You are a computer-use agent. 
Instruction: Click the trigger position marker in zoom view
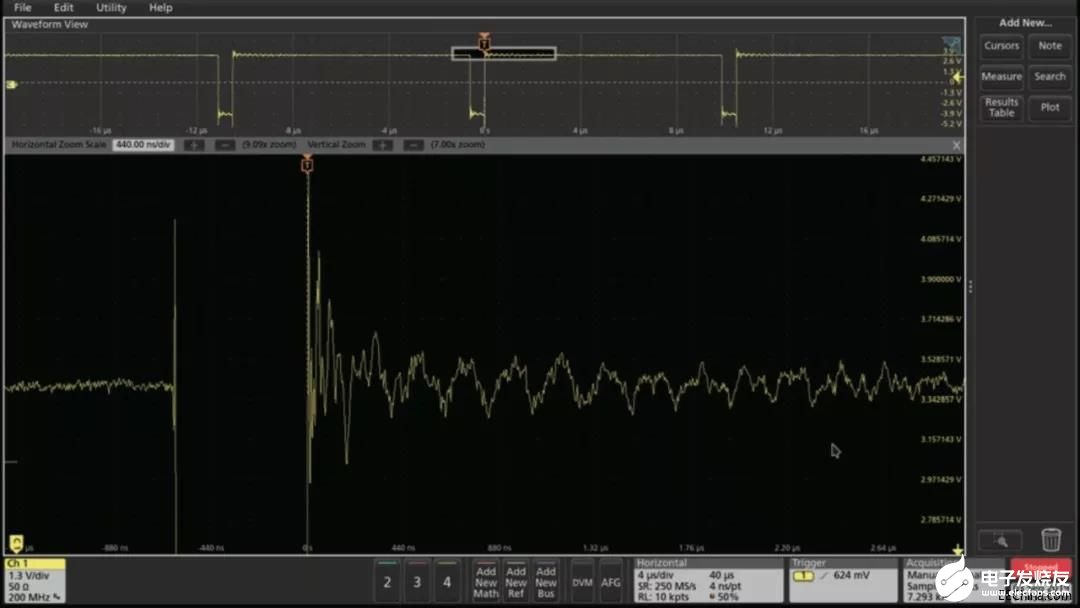[307, 164]
